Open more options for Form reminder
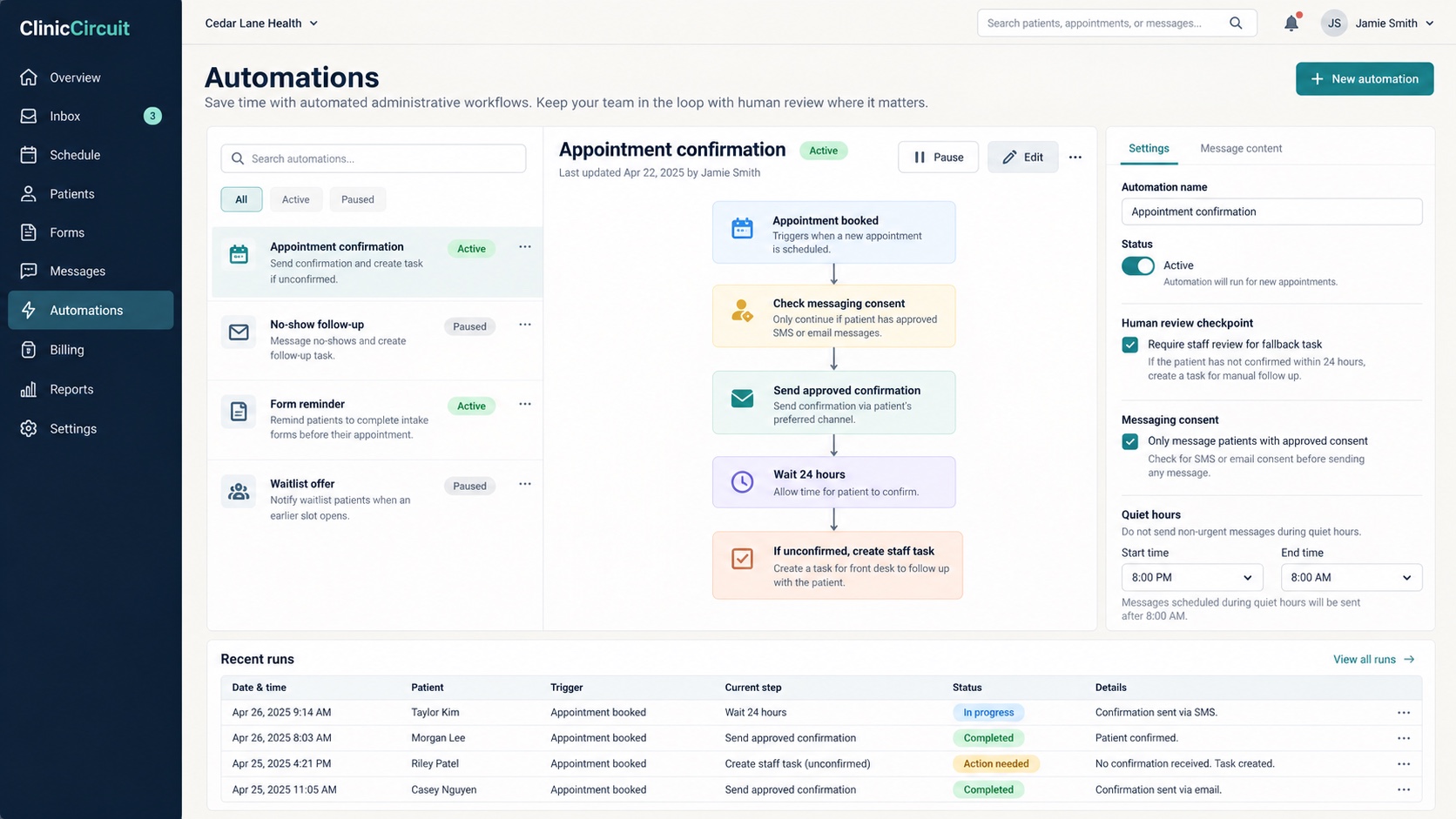The height and width of the screenshot is (819, 1456). tap(525, 404)
